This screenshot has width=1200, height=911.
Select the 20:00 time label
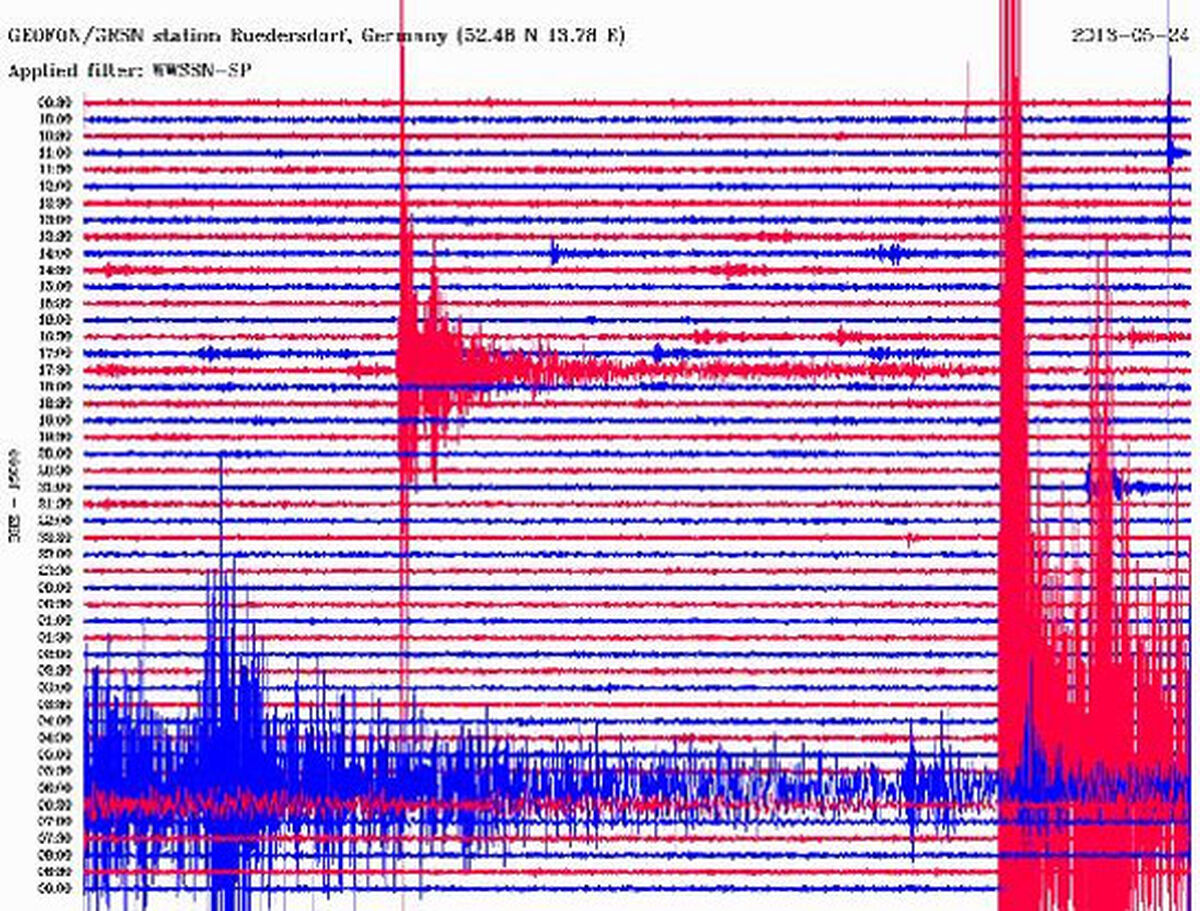click(54, 453)
